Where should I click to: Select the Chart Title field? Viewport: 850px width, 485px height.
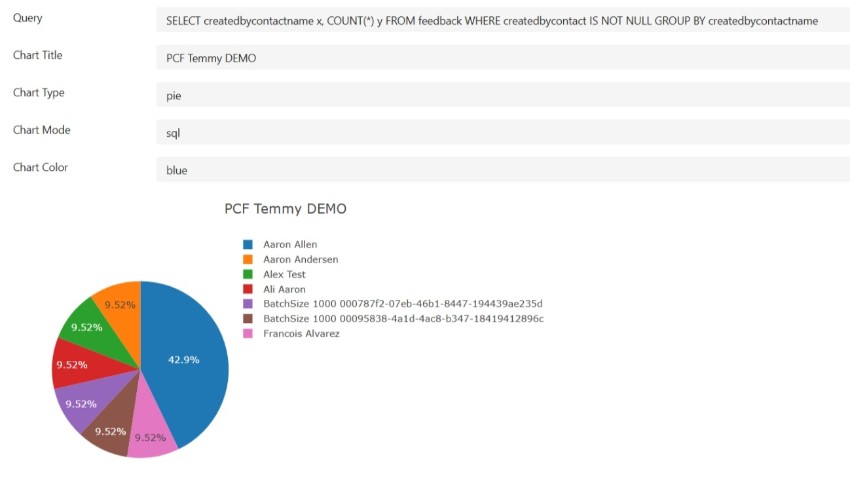click(503, 57)
